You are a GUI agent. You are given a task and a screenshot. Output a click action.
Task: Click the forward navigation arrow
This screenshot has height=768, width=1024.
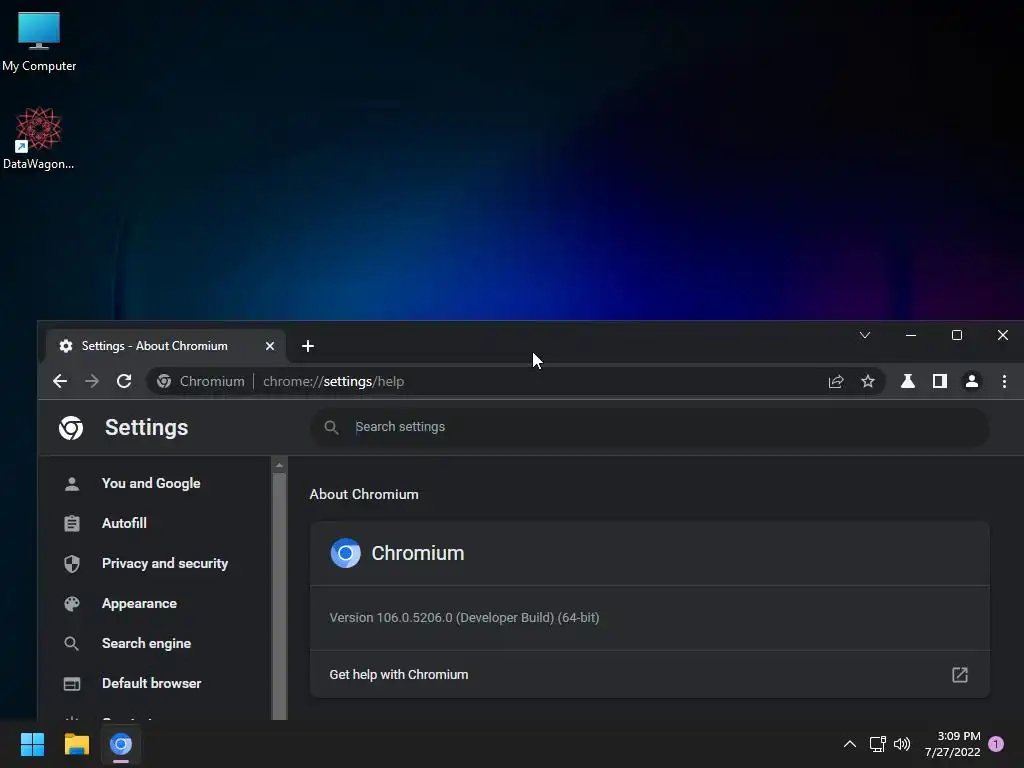click(x=92, y=381)
